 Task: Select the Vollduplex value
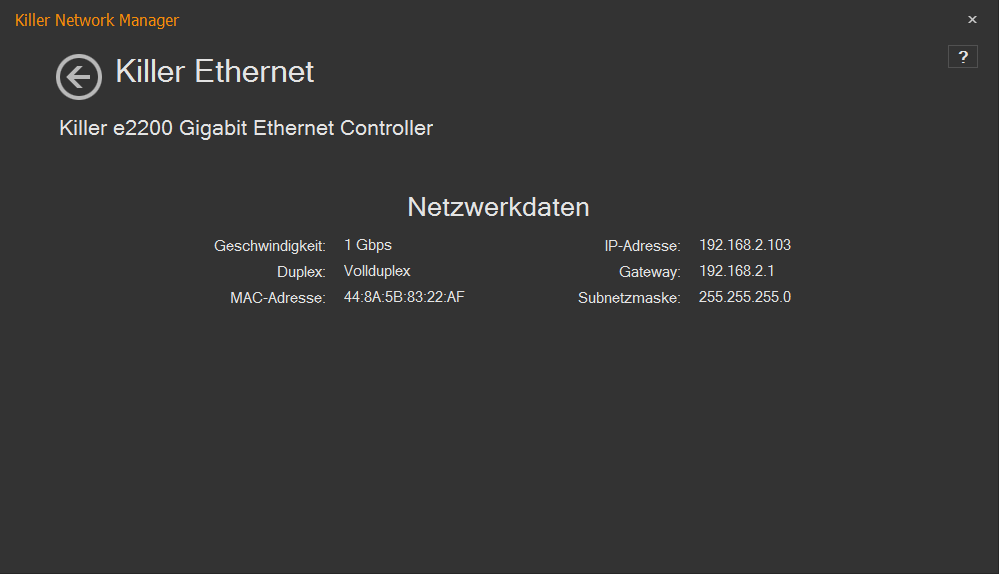click(377, 271)
